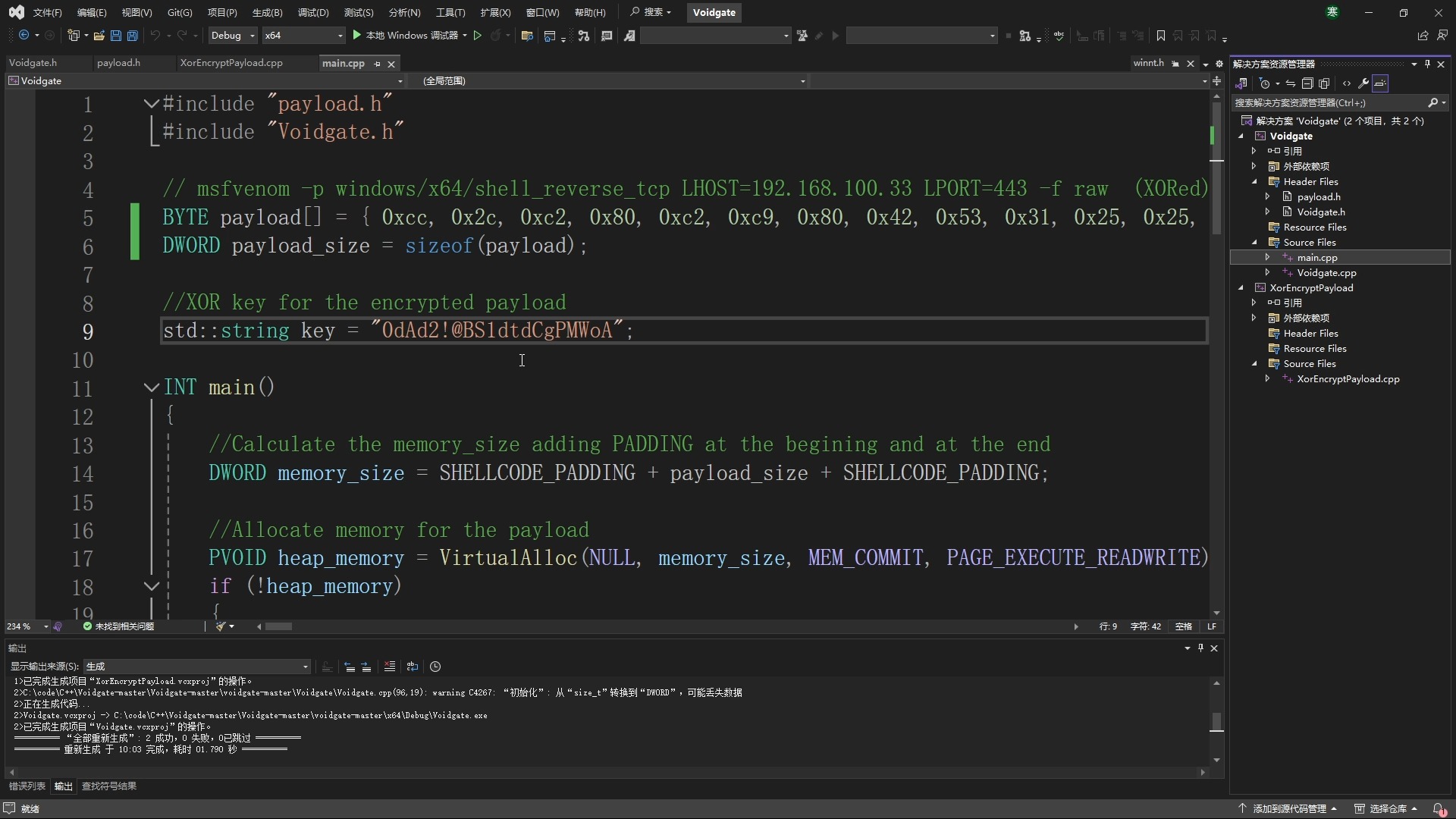Select payload.h in the Solution Explorer tree
This screenshot has width=1456, height=819.
[1318, 197]
